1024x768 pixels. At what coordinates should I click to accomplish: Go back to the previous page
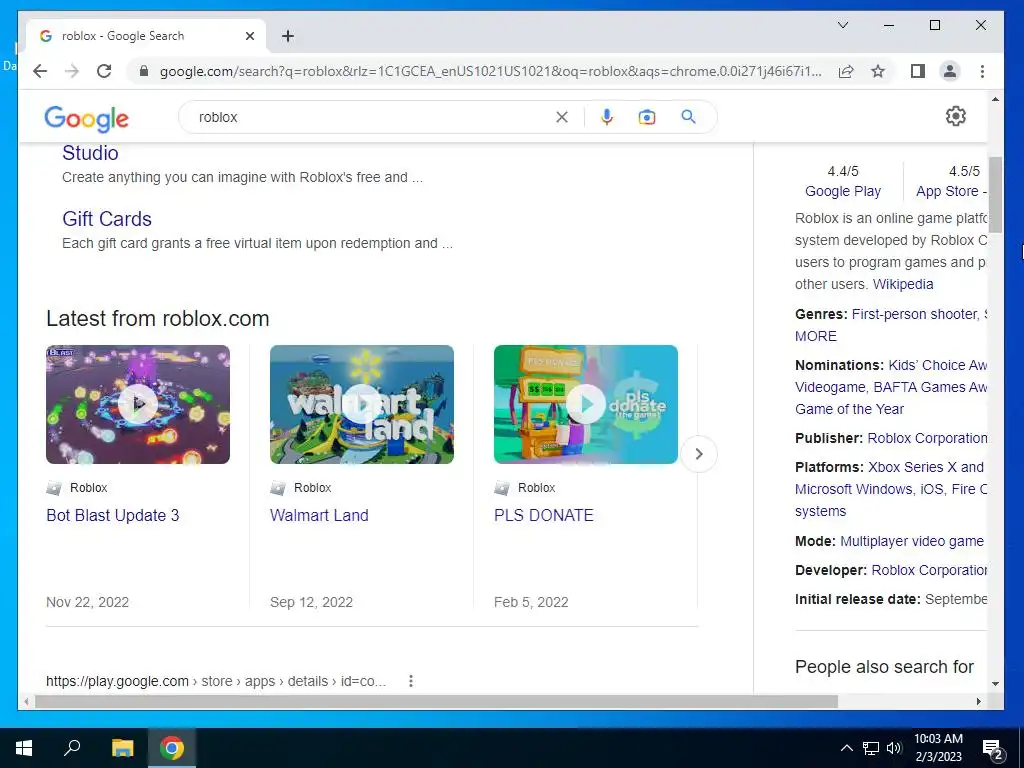(x=40, y=71)
